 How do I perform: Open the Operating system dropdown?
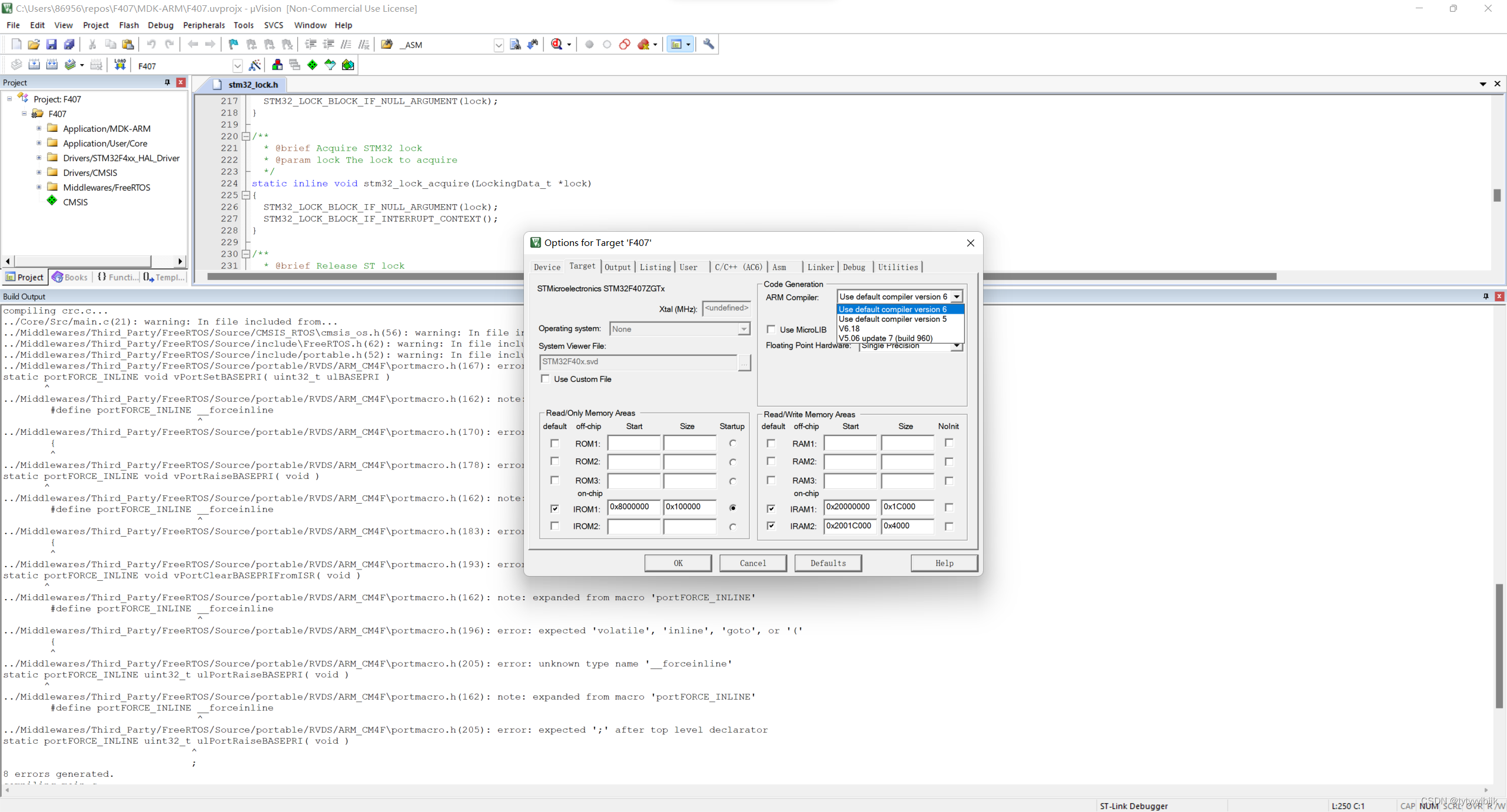tap(744, 329)
